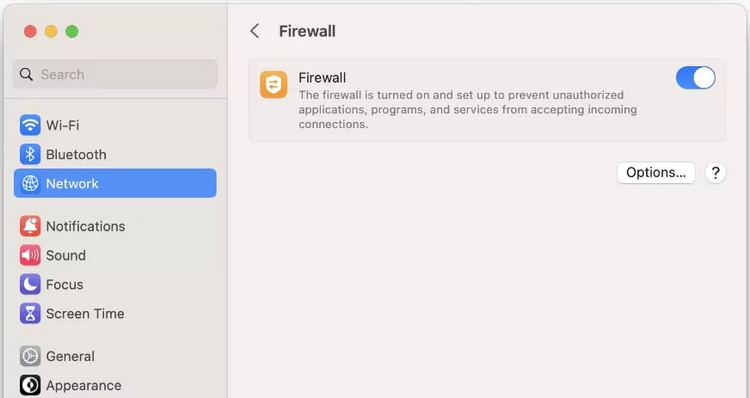750x398 pixels.
Task: Open the firewall Options button
Action: tap(656, 173)
